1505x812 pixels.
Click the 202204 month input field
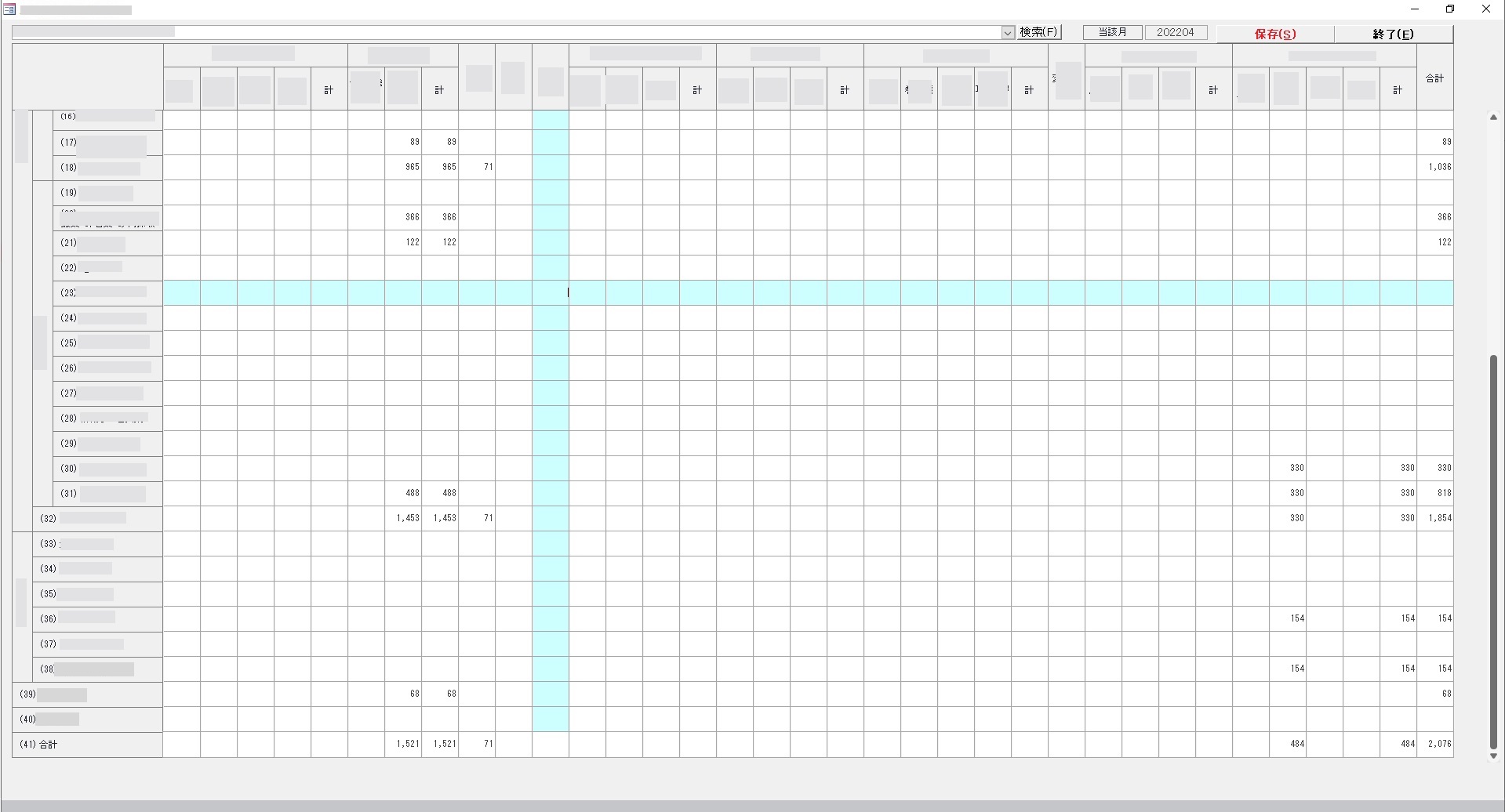tap(1175, 32)
